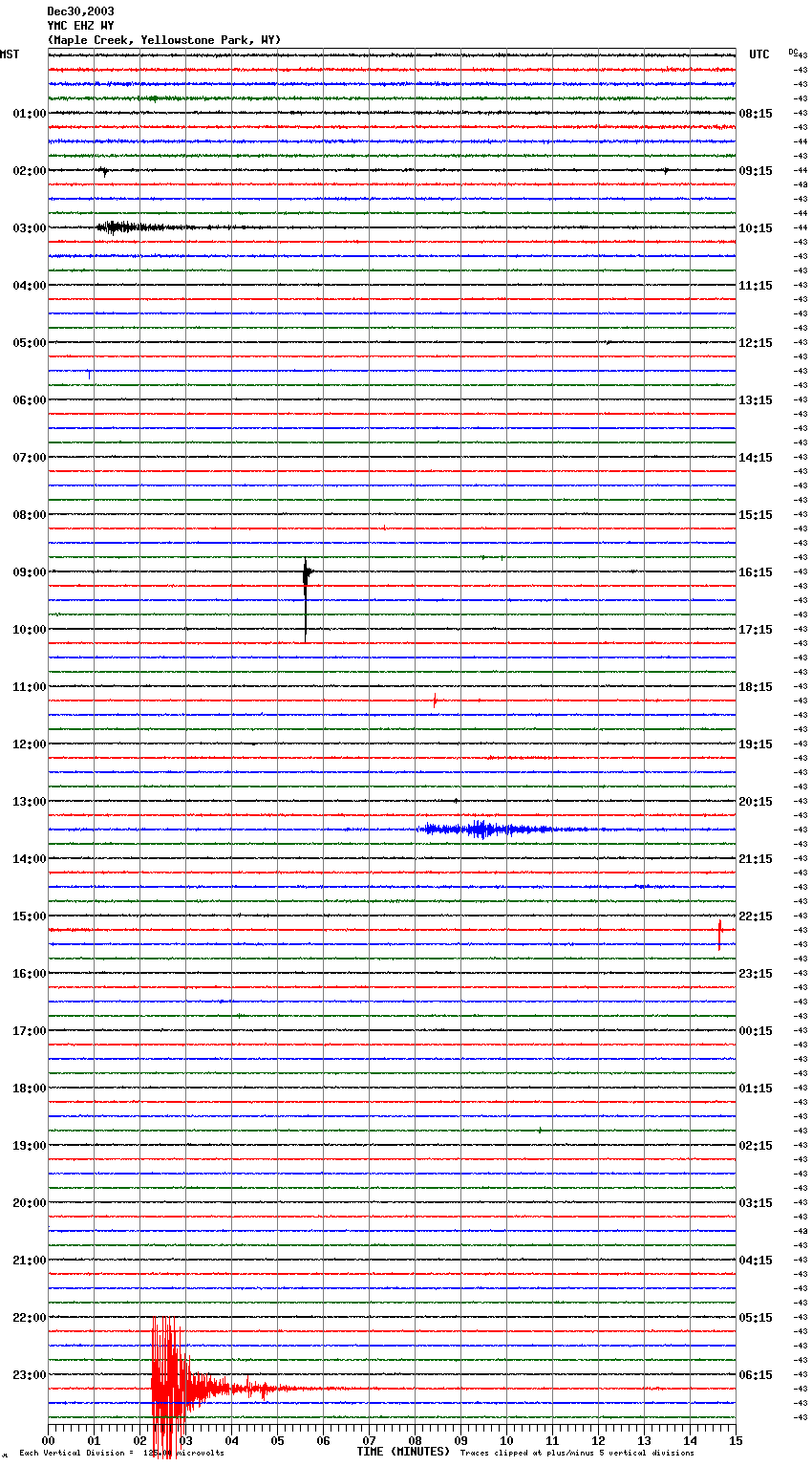812x1466 pixels.
Task: Click the blue tremor signal on 13:30 trace
Action: point(484,829)
